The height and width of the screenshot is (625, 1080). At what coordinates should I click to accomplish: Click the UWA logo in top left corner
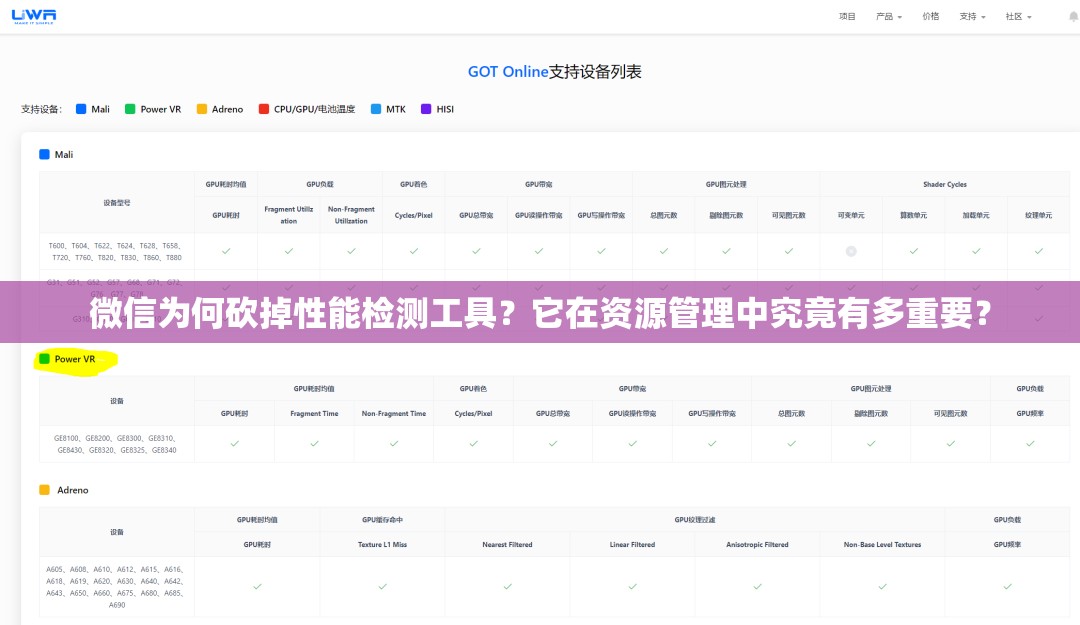[x=33, y=16]
